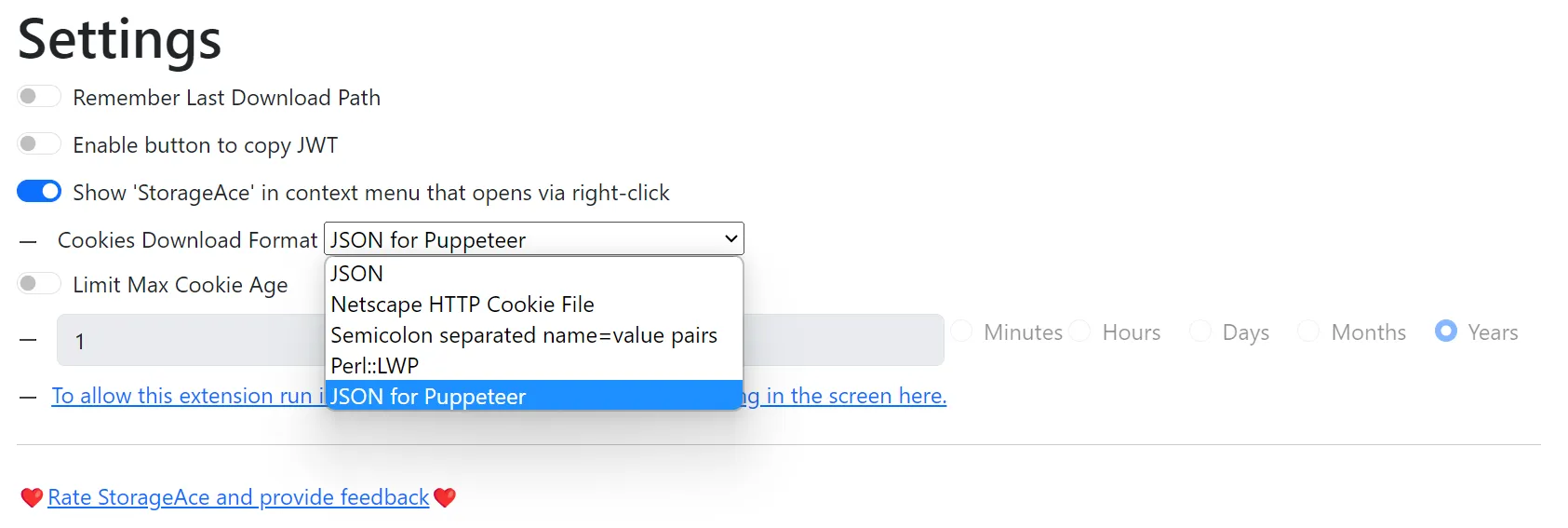Turn on Limit Max Cookie Age switch

39,284
